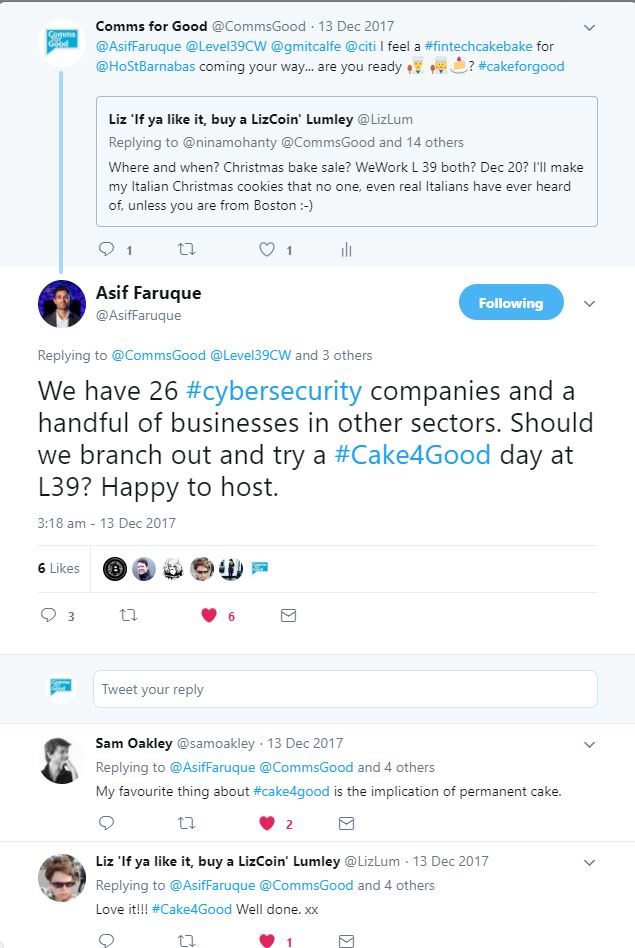View analytics for Comms for Good tweet
Screen dimensions: 635x948
point(346,250)
